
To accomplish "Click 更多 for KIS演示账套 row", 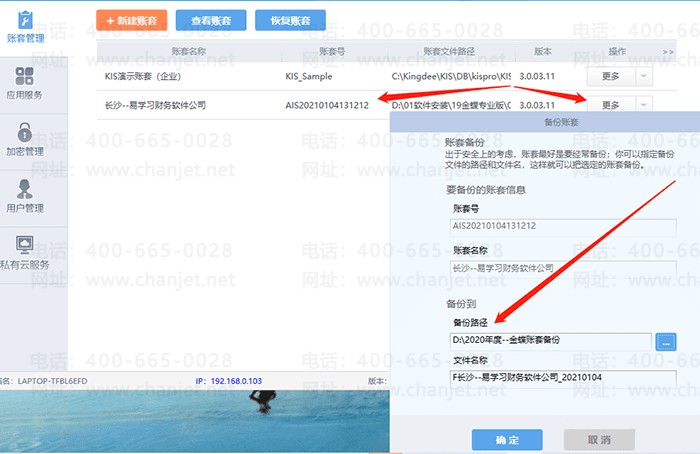I will pos(610,76).
